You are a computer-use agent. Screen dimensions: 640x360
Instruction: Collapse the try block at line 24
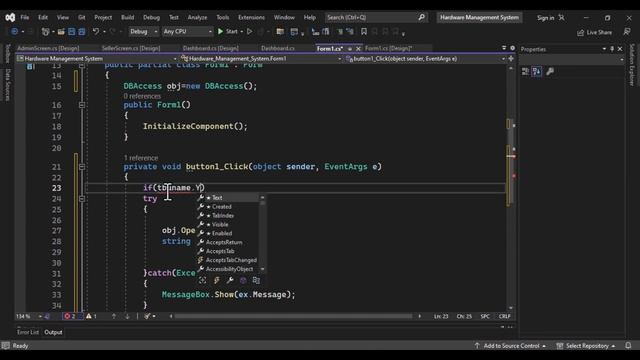tap(82, 198)
